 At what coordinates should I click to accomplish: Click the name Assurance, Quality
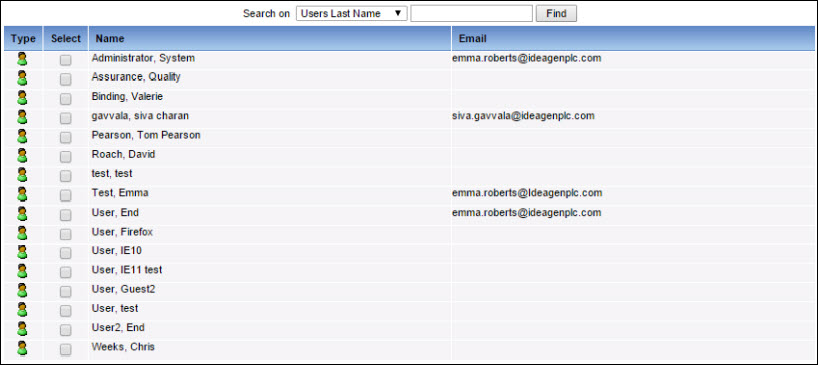pos(136,77)
